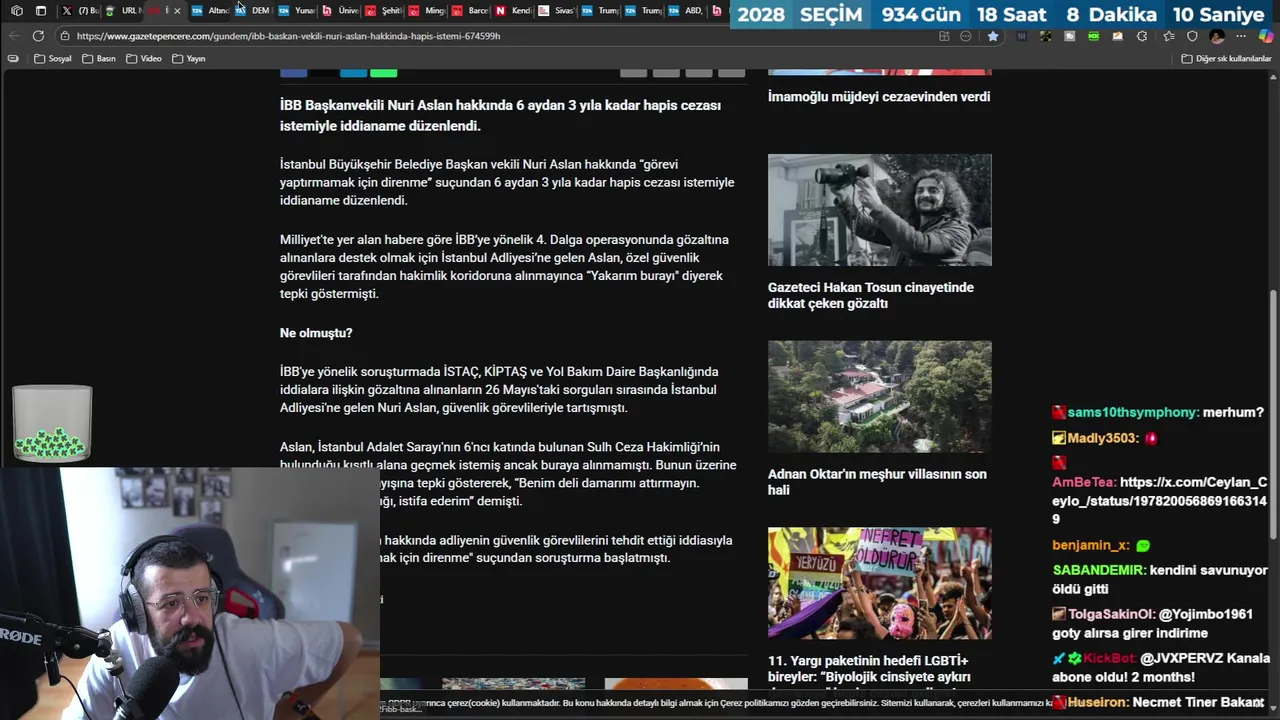Switch to the Ming tab
Viewport: 1280px width, 720px height.
pyautogui.click(x=427, y=11)
